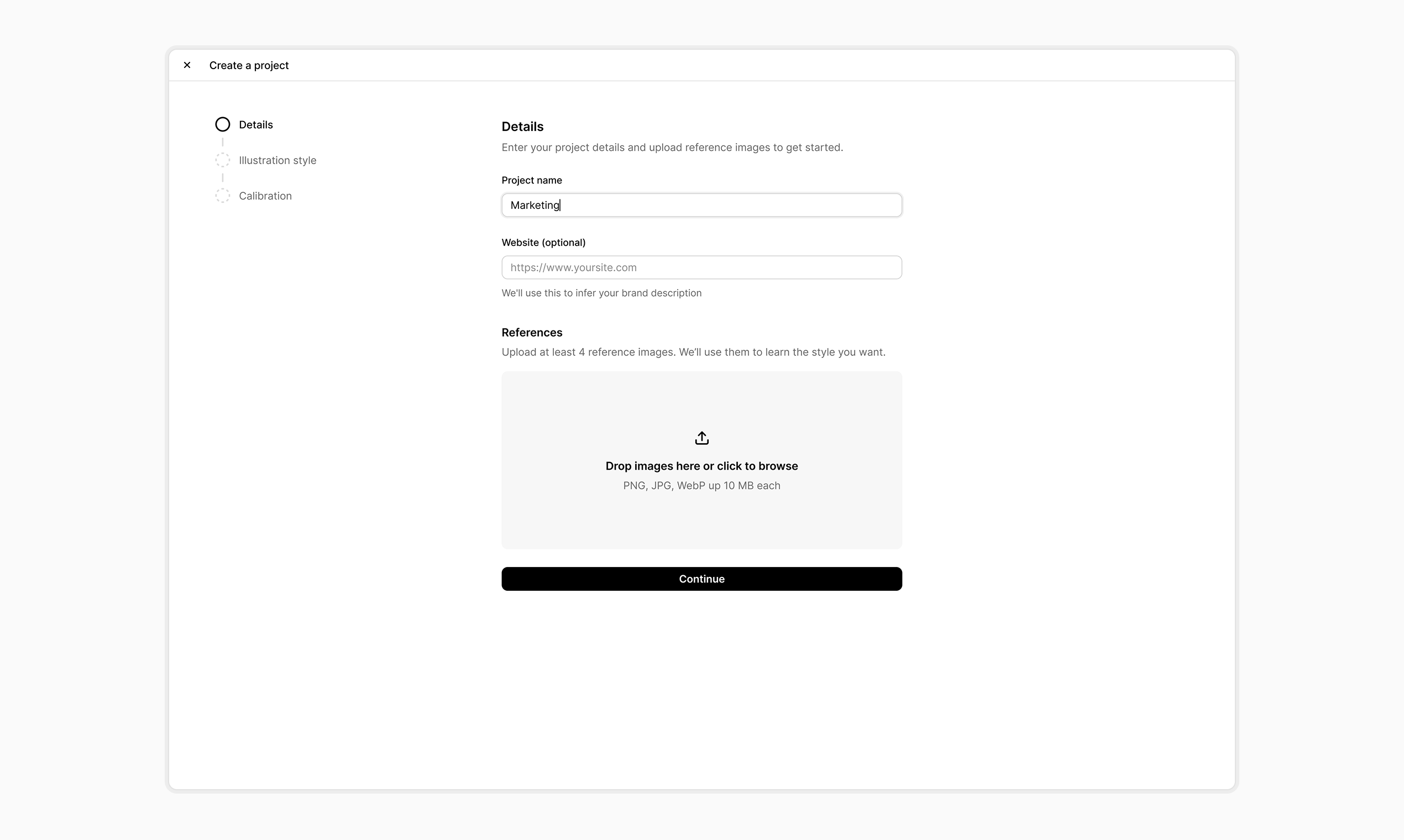Click the References section heading
This screenshot has height=840, width=1404.
[x=532, y=332]
